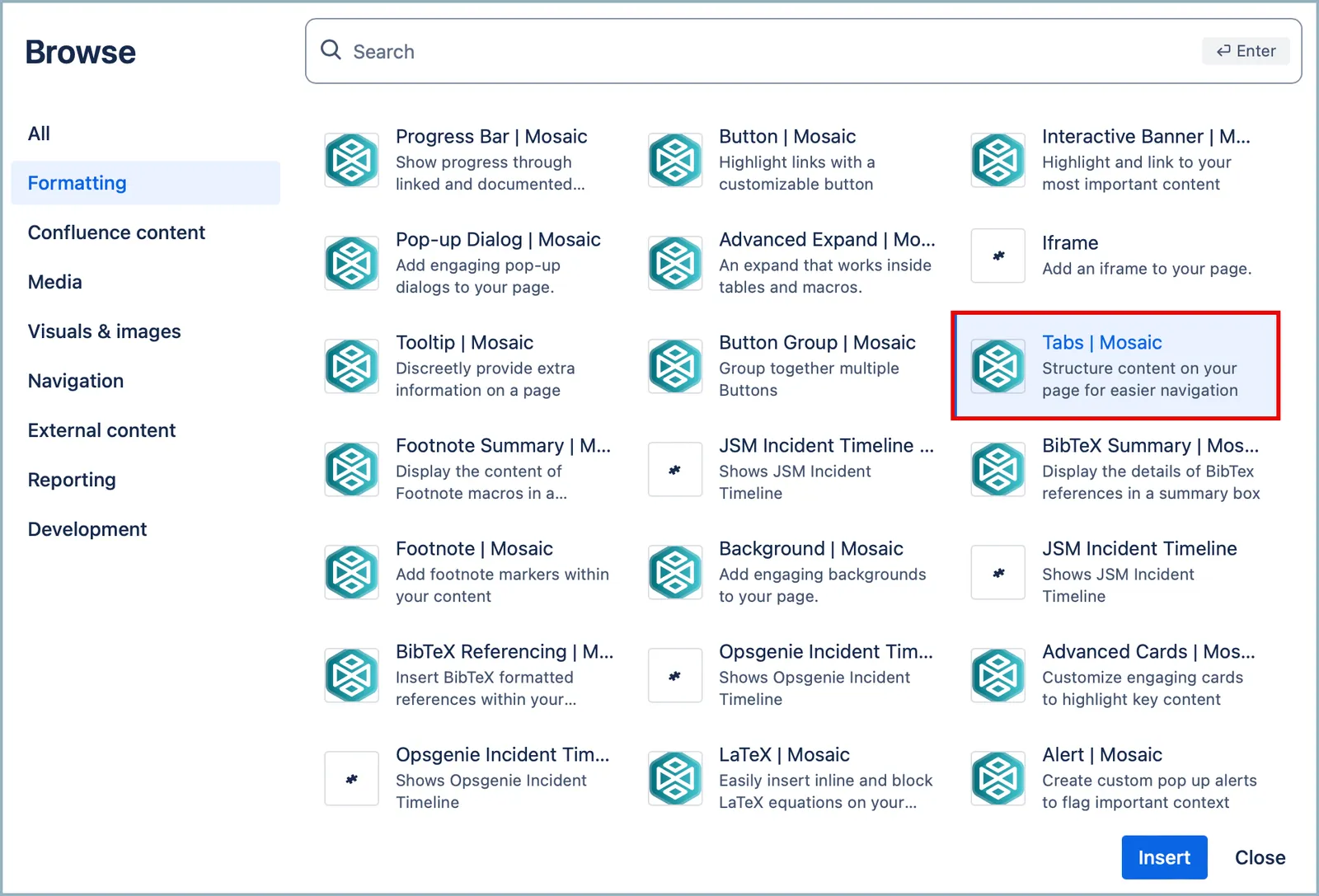Select the Tabs | Mosaic title
1319x896 pixels.
1101,342
